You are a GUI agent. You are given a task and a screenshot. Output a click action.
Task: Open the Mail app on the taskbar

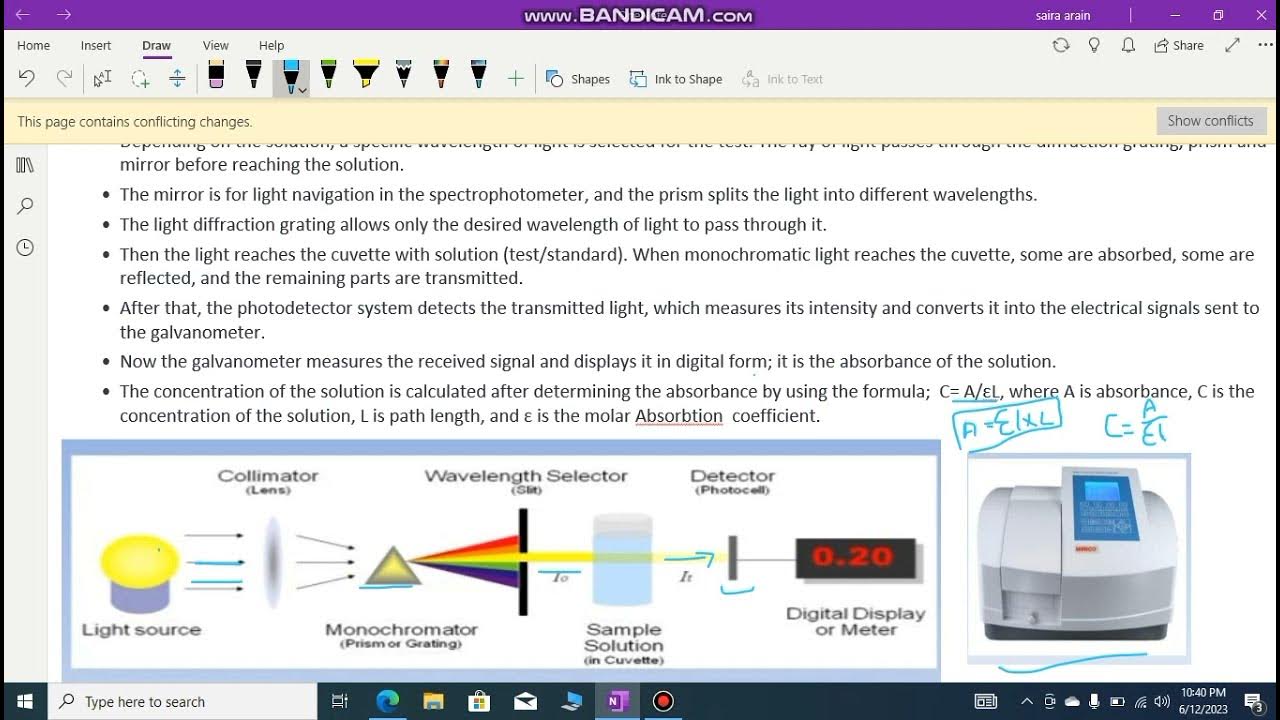525,701
